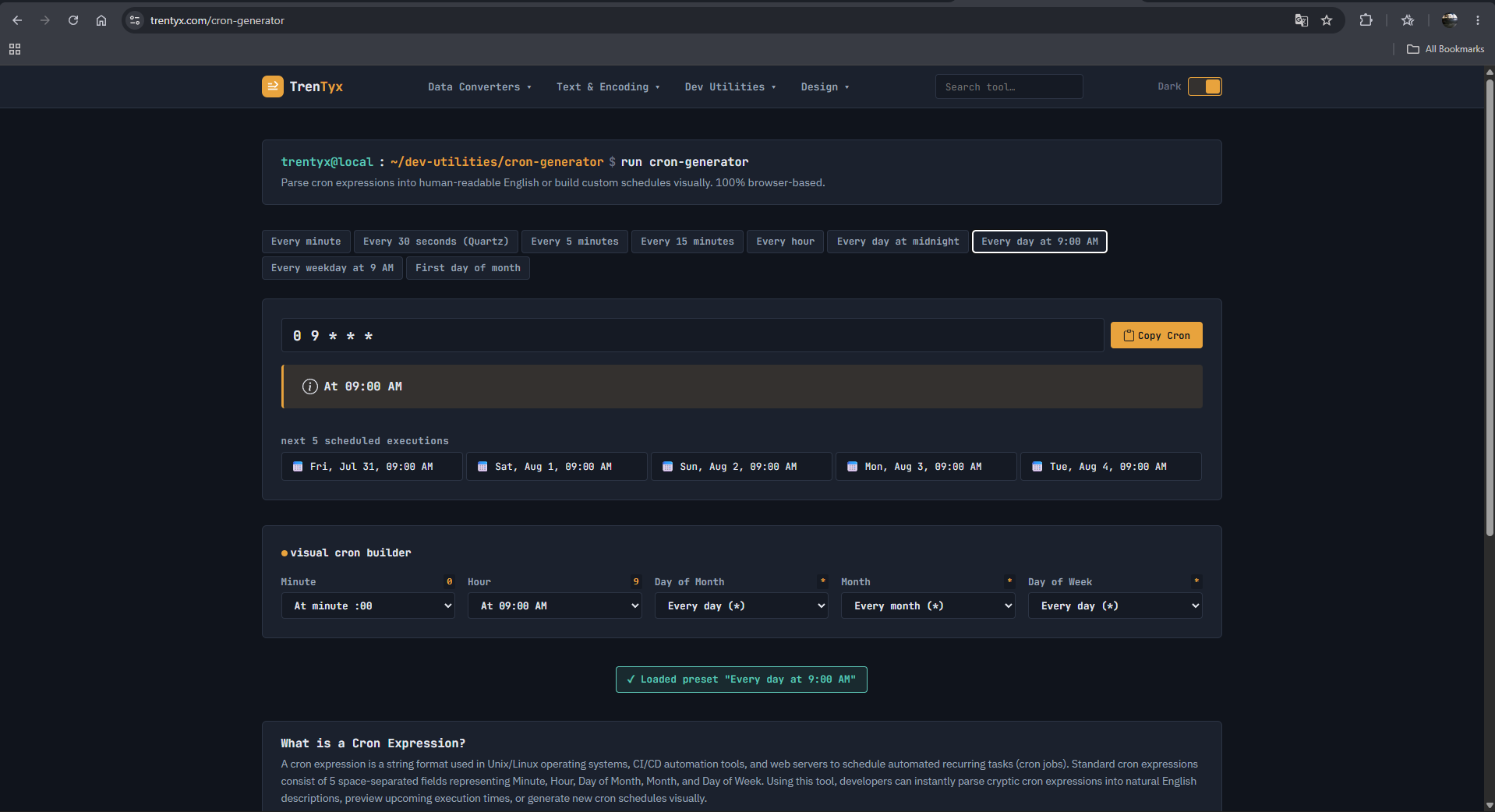Click calendar icon for Mon, Aug 3 execution

pos(852,467)
